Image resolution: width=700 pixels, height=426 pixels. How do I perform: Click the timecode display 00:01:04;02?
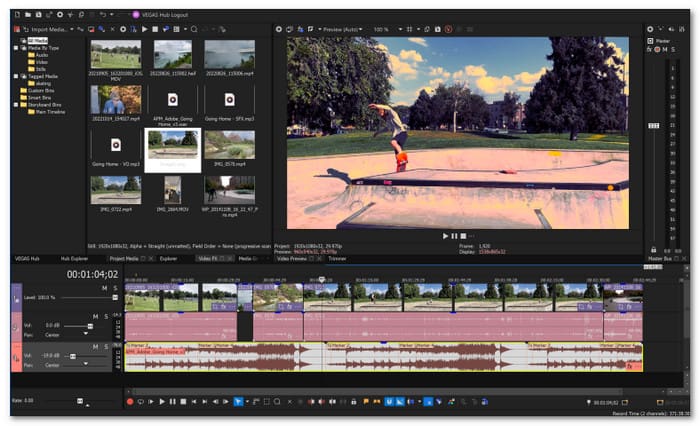point(92,275)
